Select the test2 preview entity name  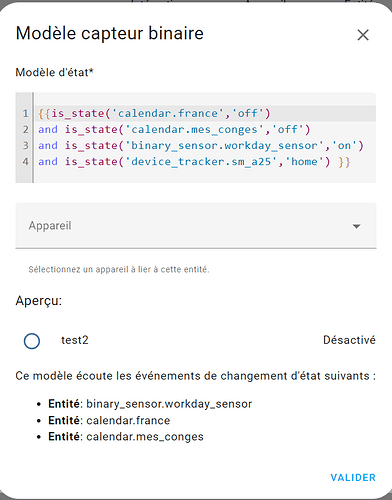point(75,340)
